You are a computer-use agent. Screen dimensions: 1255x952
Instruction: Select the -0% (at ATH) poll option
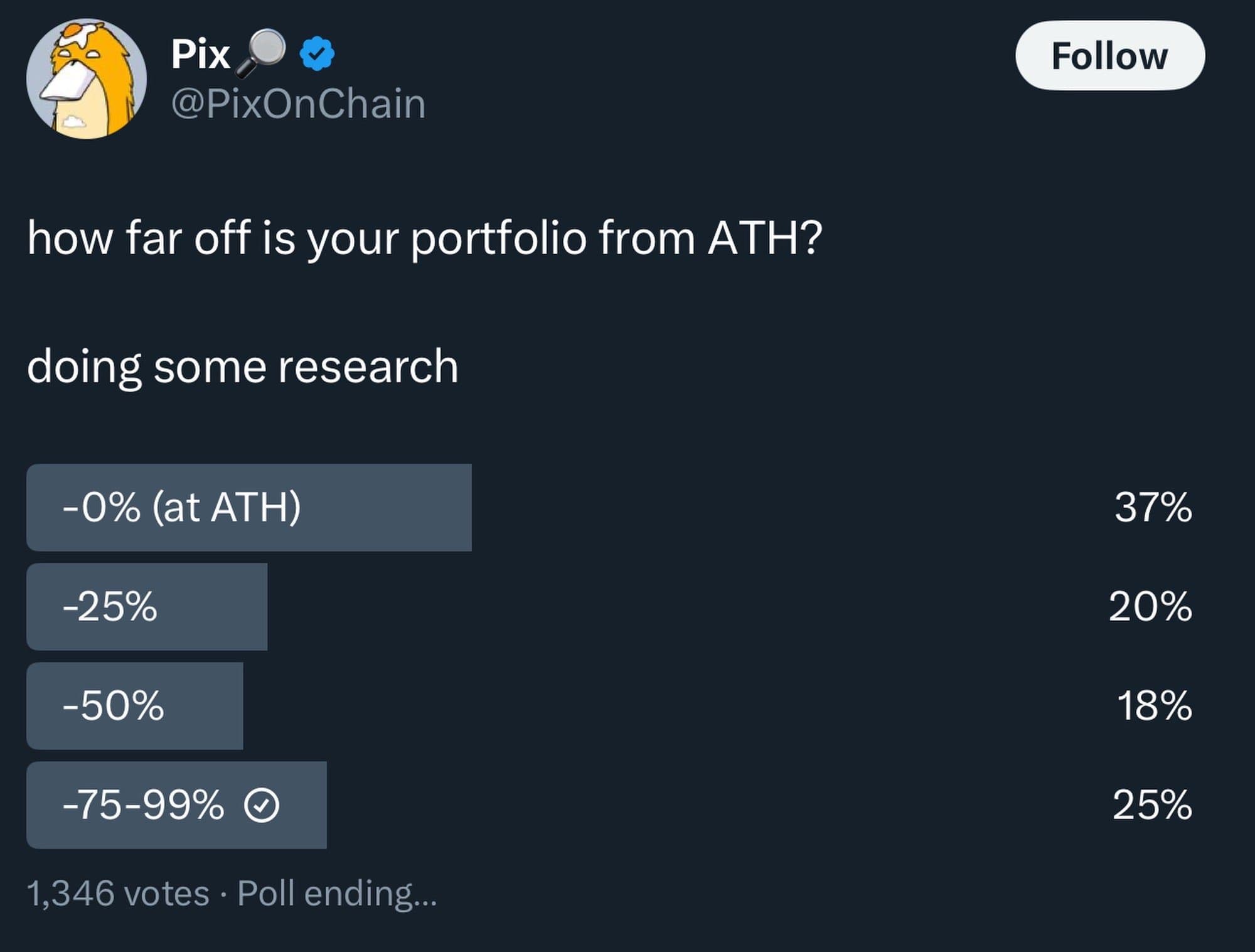click(x=182, y=507)
